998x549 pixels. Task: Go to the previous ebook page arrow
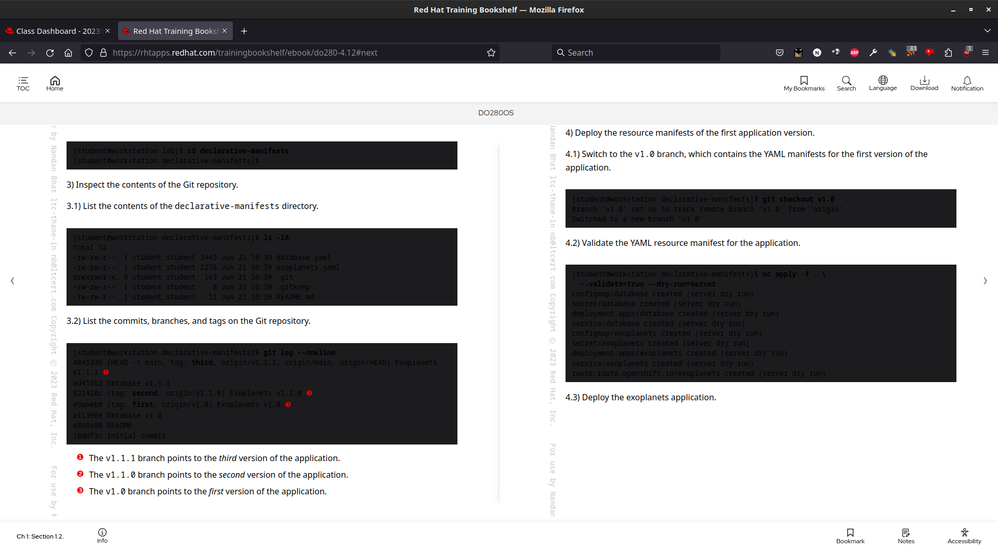[x=12, y=281]
